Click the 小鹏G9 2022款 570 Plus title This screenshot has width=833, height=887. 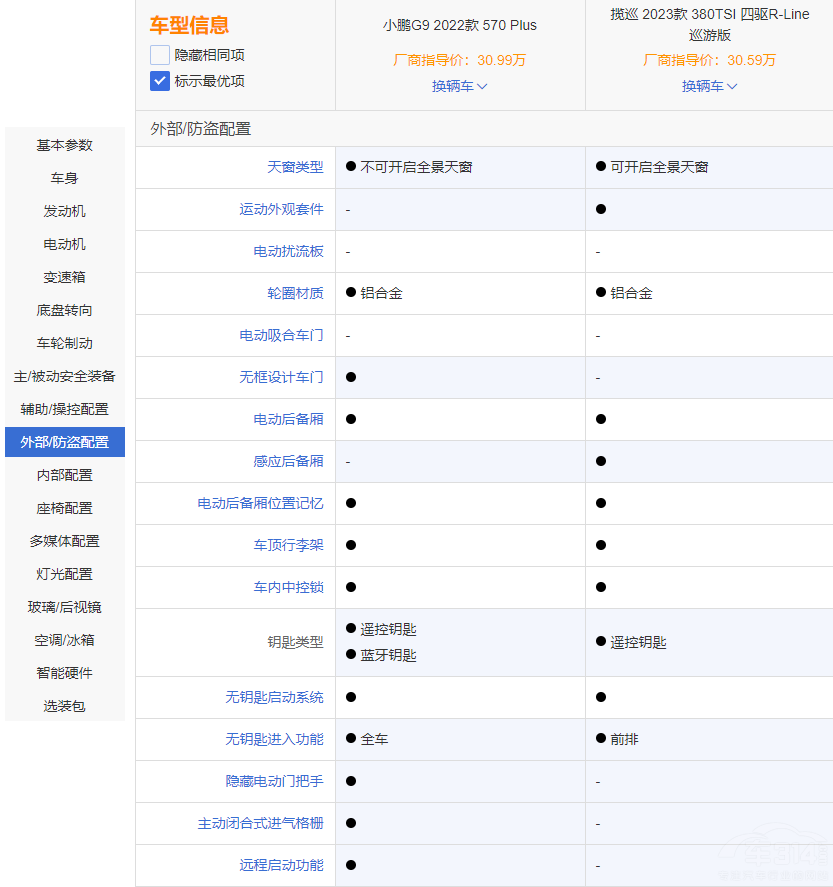pyautogui.click(x=460, y=24)
